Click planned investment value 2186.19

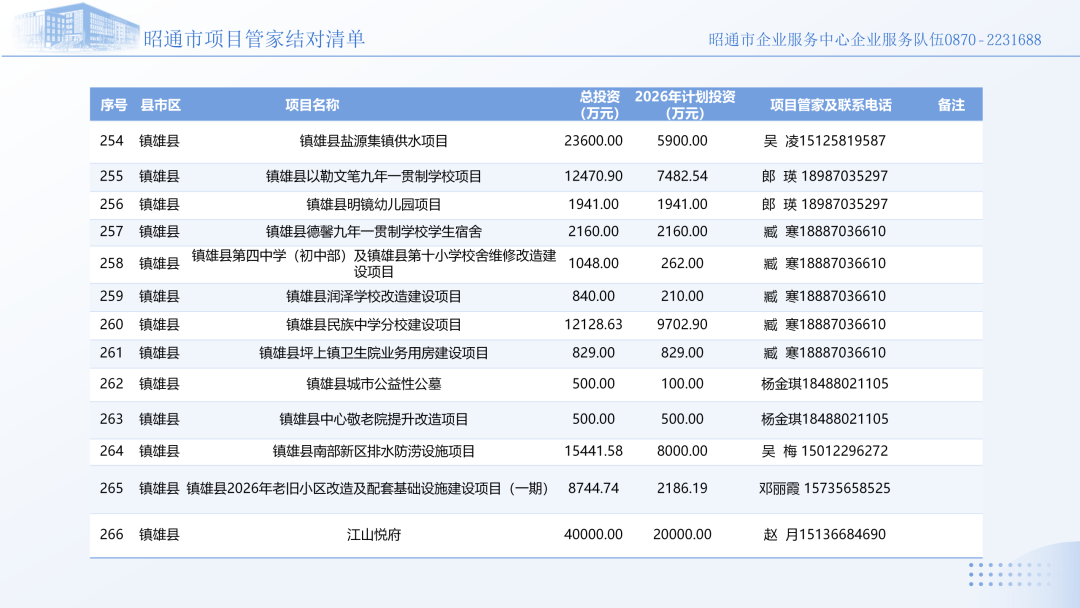682,488
